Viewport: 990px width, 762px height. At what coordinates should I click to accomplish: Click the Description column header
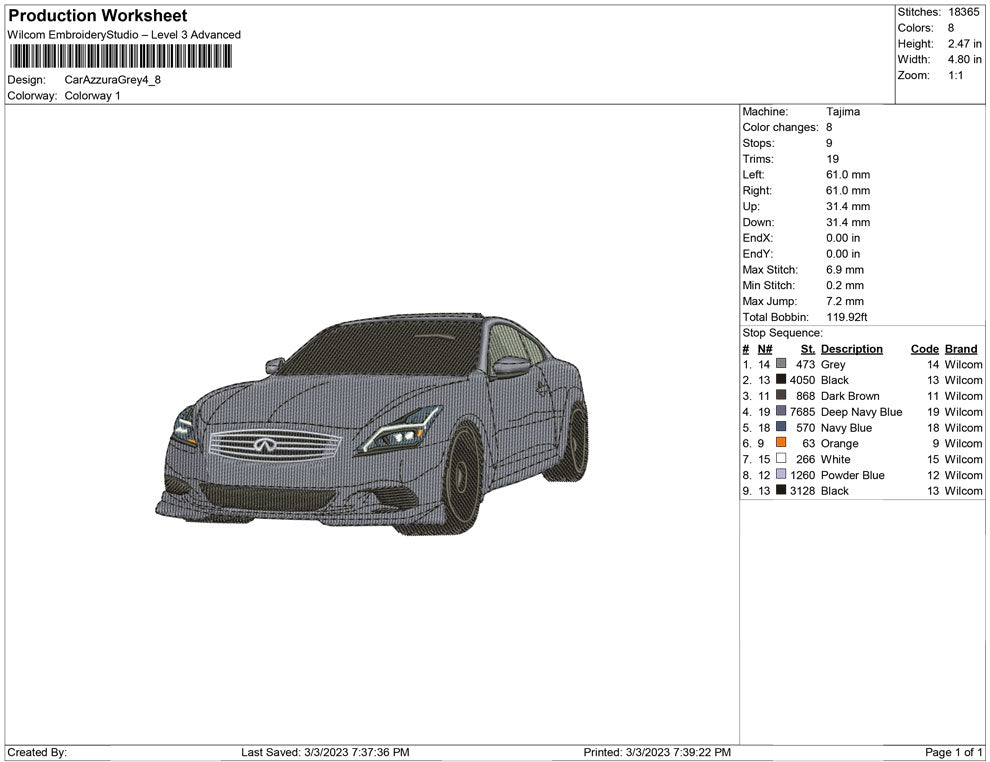click(851, 349)
